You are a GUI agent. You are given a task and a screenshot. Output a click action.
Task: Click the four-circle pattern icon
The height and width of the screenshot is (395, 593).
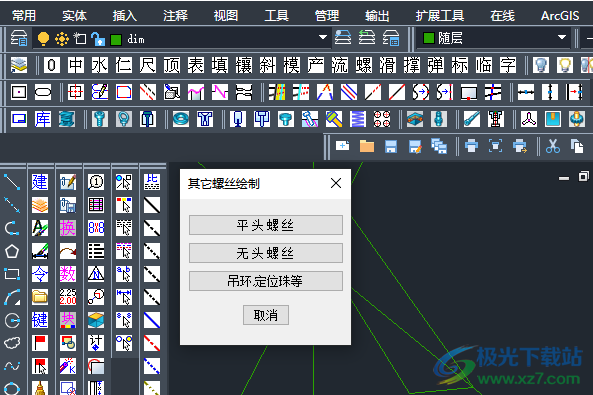pyautogui.click(x=382, y=119)
